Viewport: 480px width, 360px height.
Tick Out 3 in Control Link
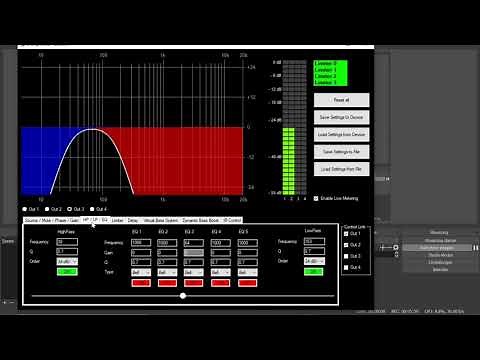(x=346, y=256)
